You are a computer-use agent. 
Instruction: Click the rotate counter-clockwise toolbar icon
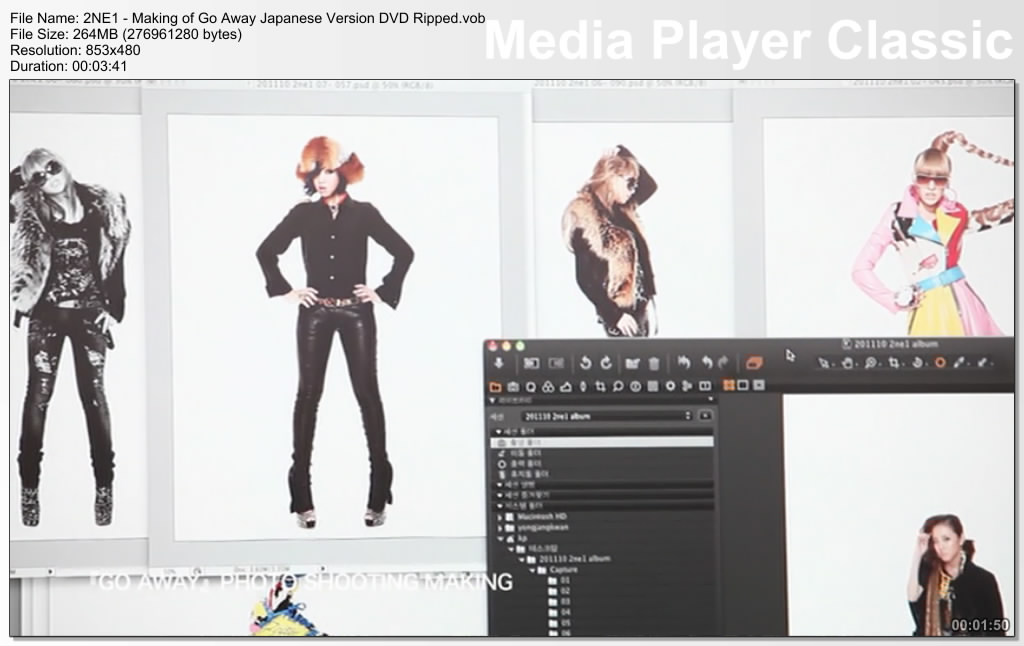[x=585, y=363]
